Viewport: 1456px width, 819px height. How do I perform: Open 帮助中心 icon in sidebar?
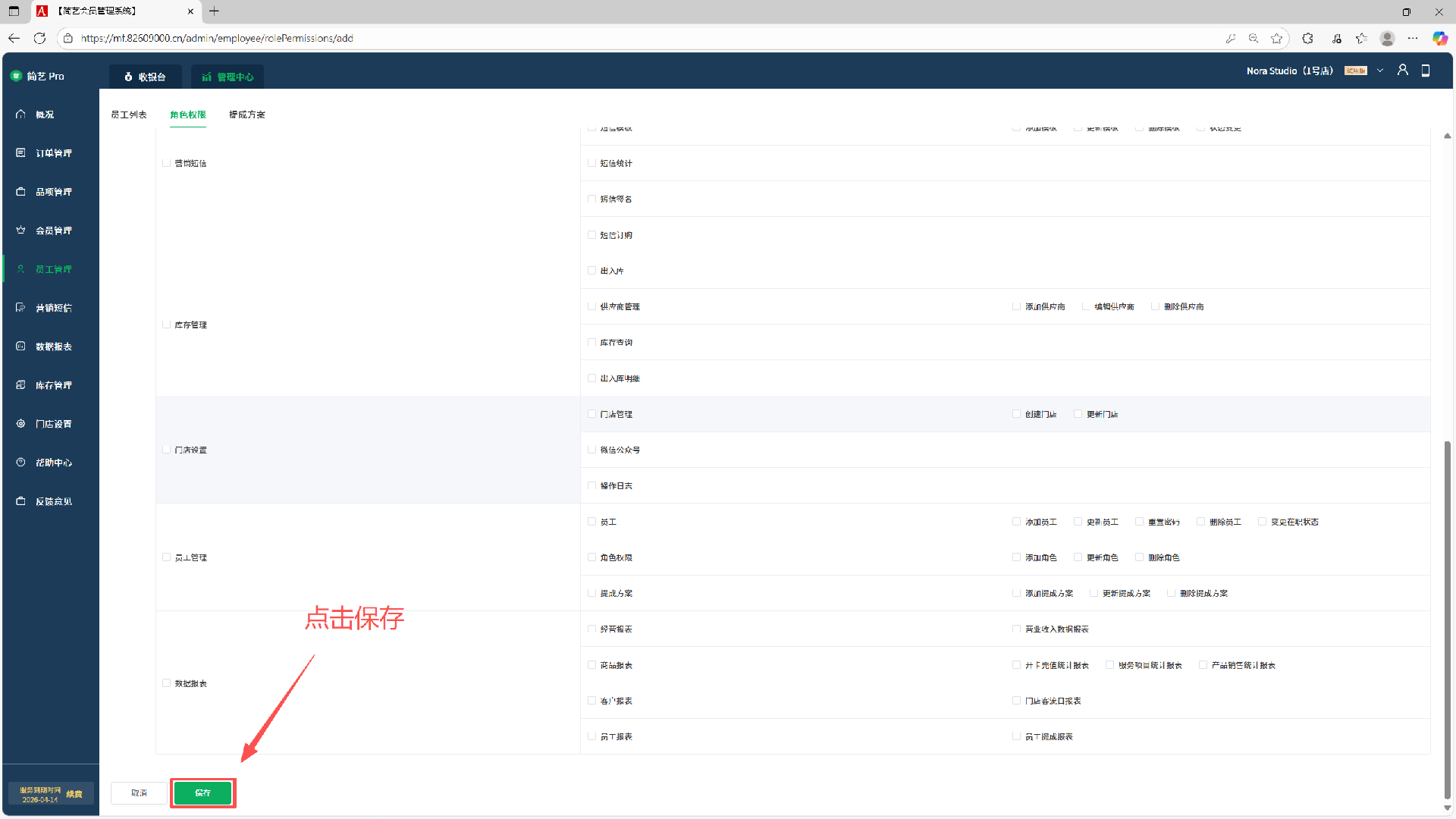click(20, 463)
